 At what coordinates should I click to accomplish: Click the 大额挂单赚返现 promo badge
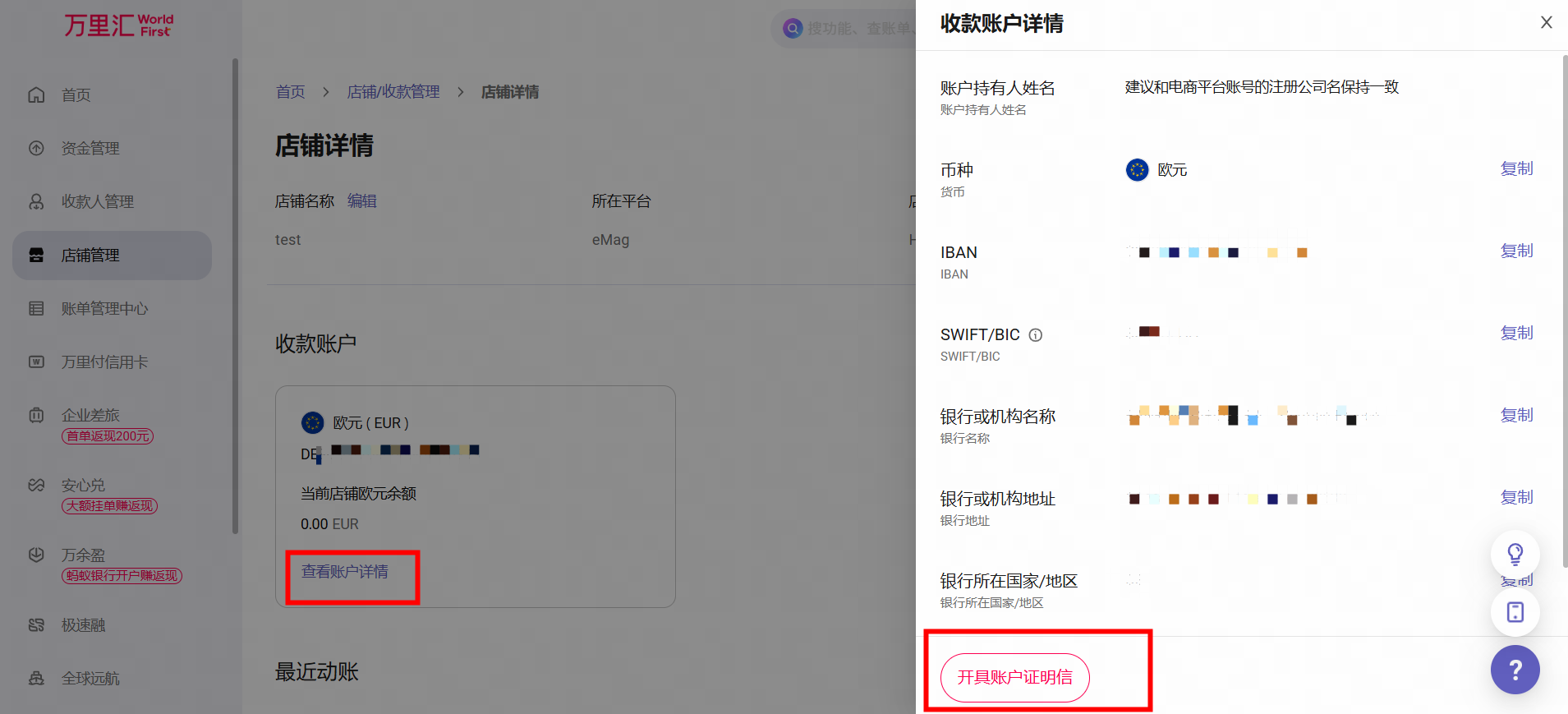[109, 506]
